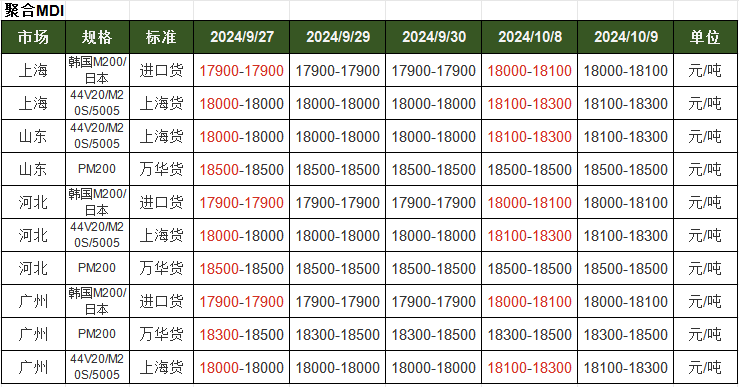Click red 18000-18000 in 上海 上海货 row

[x=242, y=104]
